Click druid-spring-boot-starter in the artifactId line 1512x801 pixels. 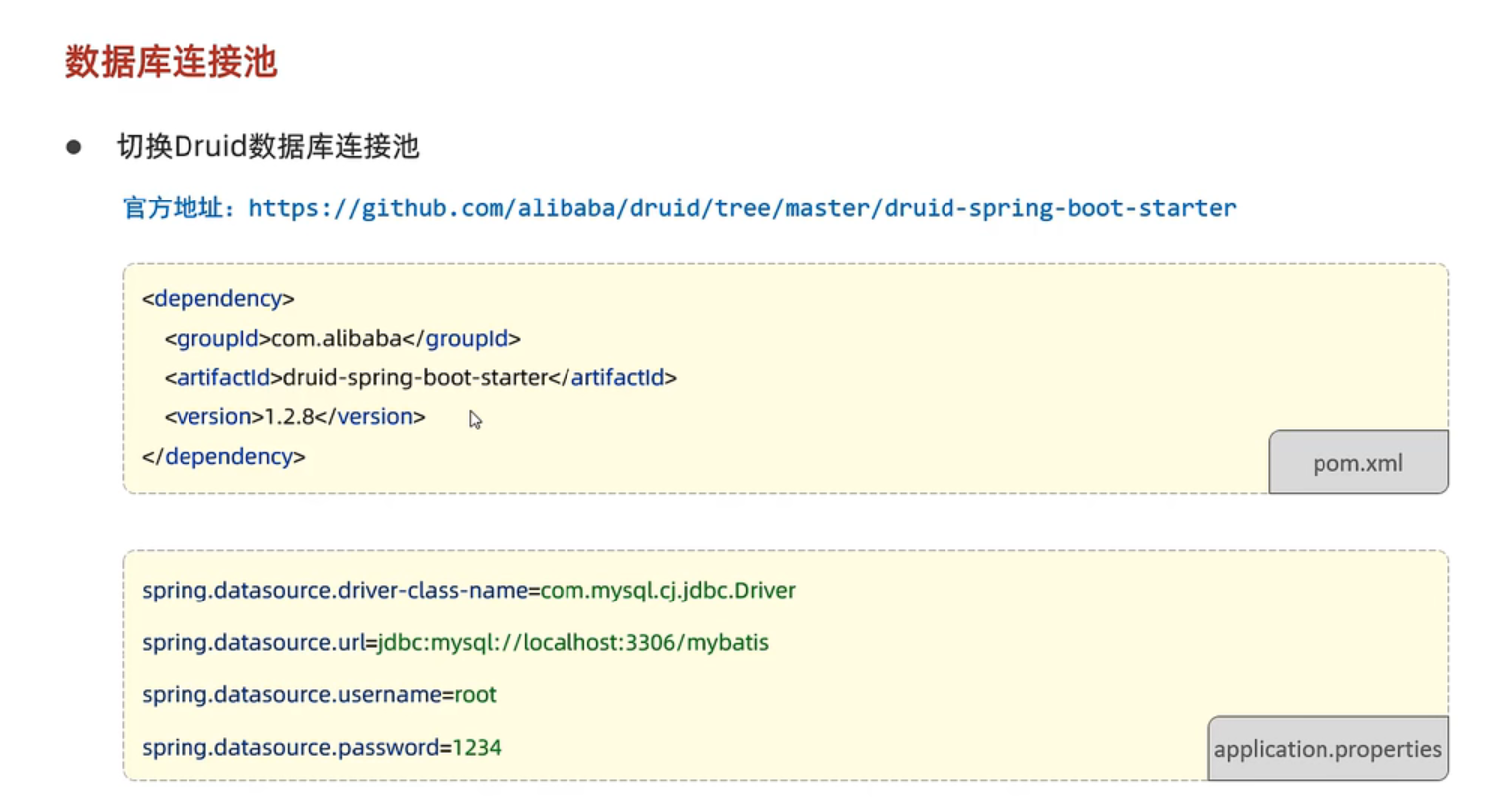416,378
